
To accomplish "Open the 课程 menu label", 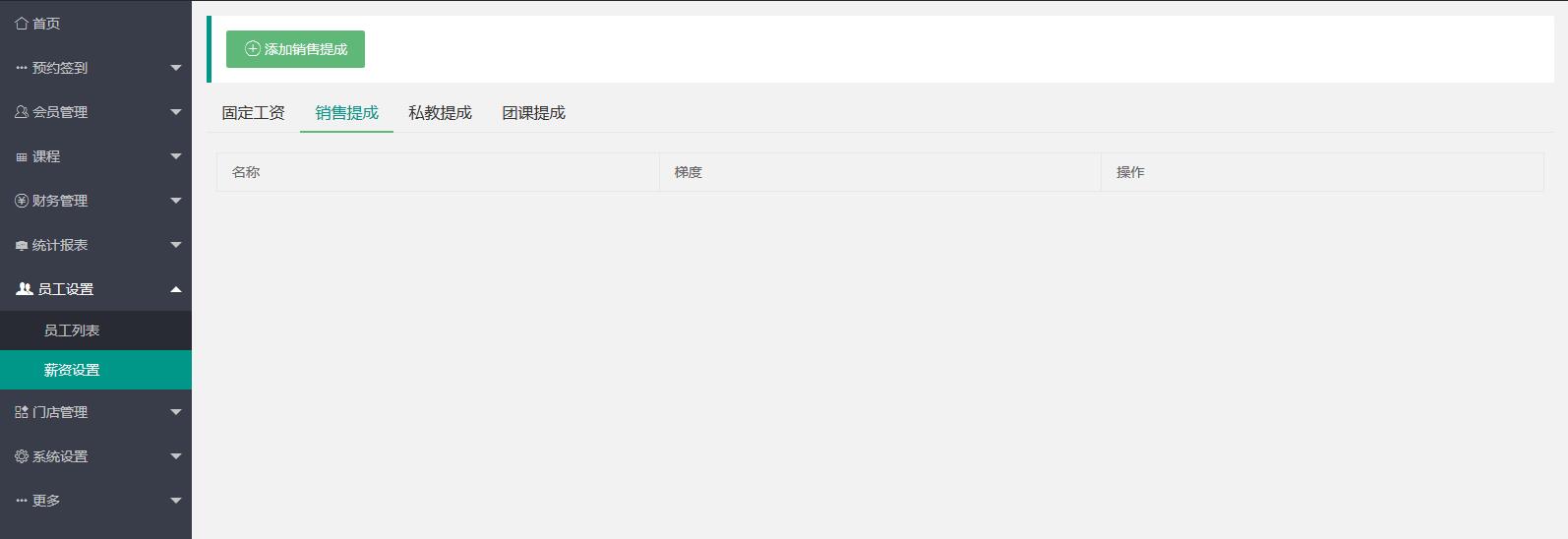I will [x=46, y=156].
